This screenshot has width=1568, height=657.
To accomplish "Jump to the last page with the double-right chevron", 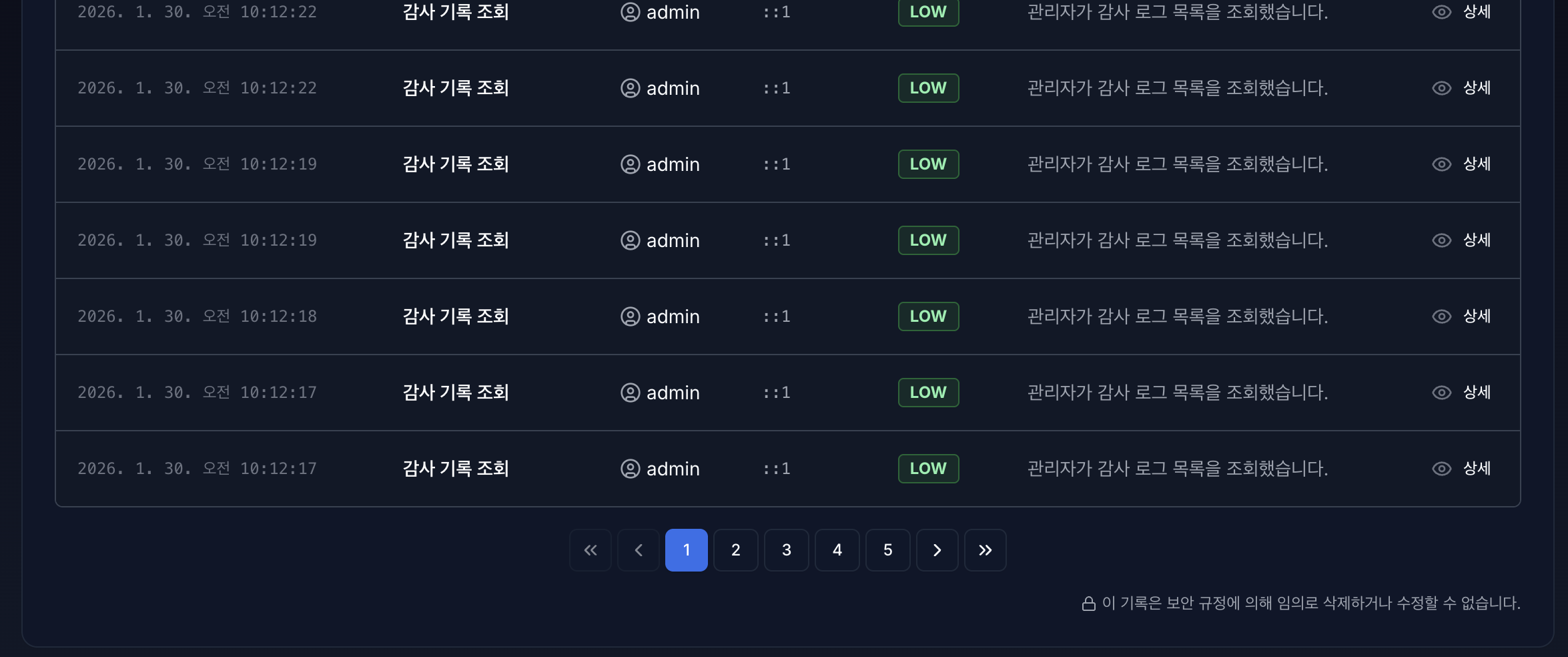I will [x=986, y=550].
